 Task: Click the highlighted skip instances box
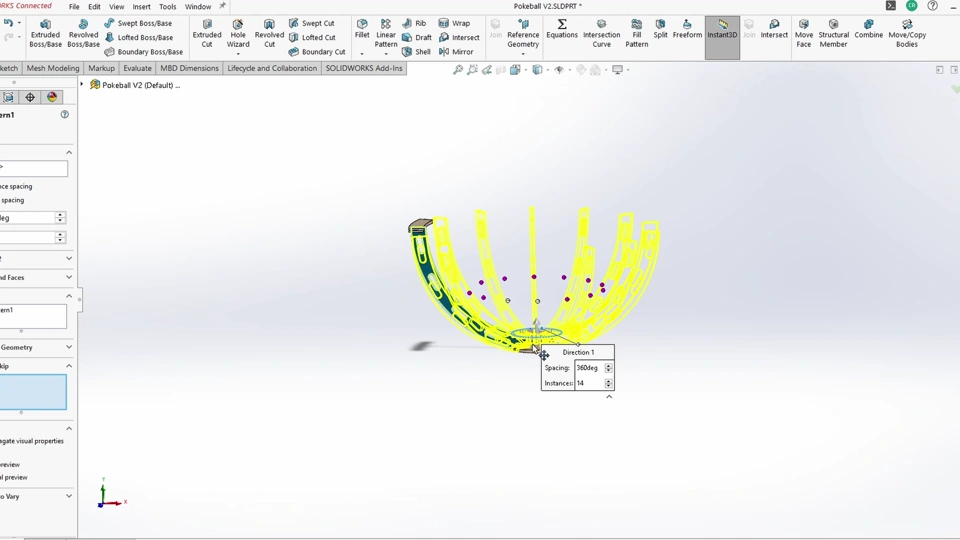click(x=33, y=392)
